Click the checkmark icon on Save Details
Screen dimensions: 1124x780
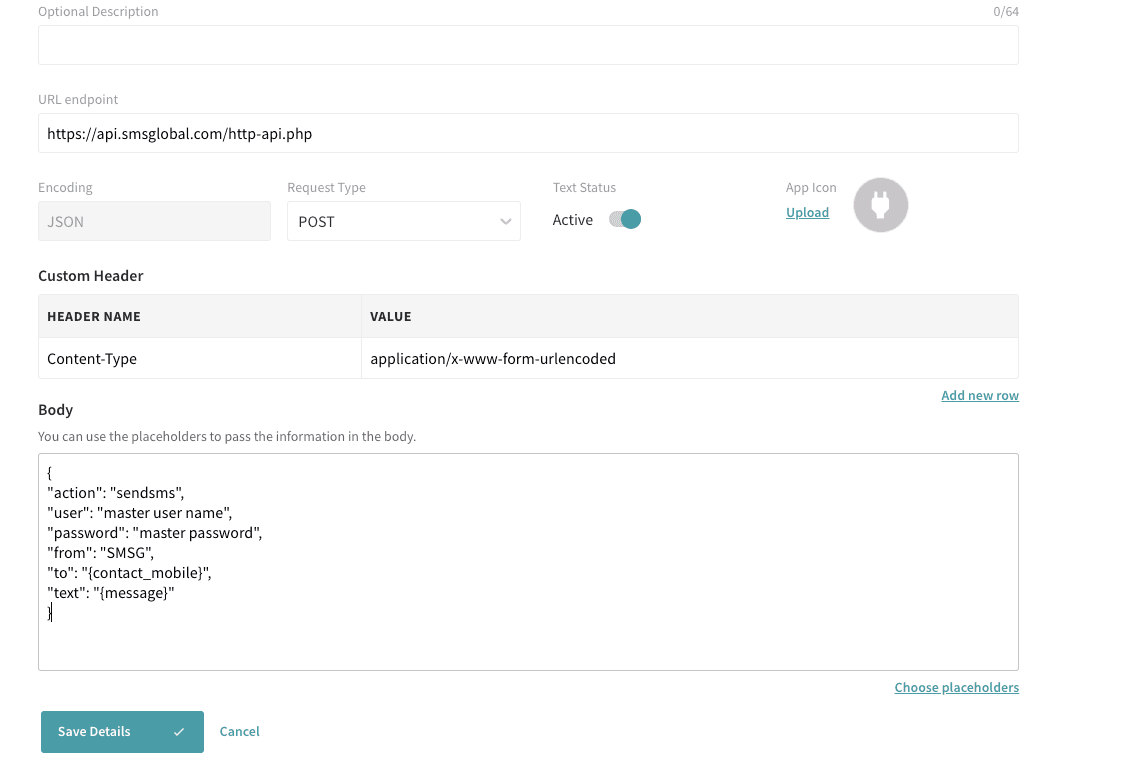click(179, 732)
